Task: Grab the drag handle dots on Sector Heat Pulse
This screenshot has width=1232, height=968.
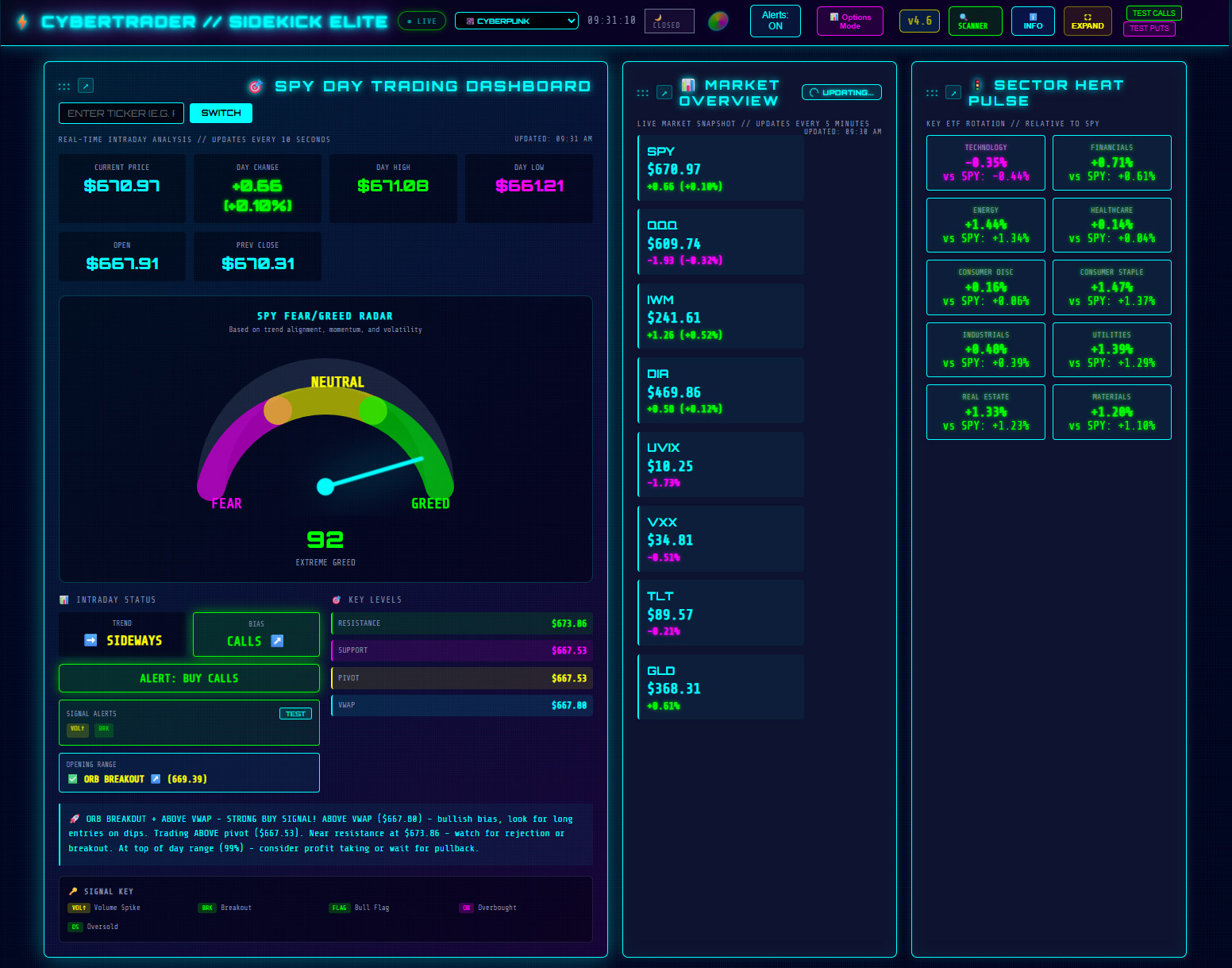Action: (932, 93)
